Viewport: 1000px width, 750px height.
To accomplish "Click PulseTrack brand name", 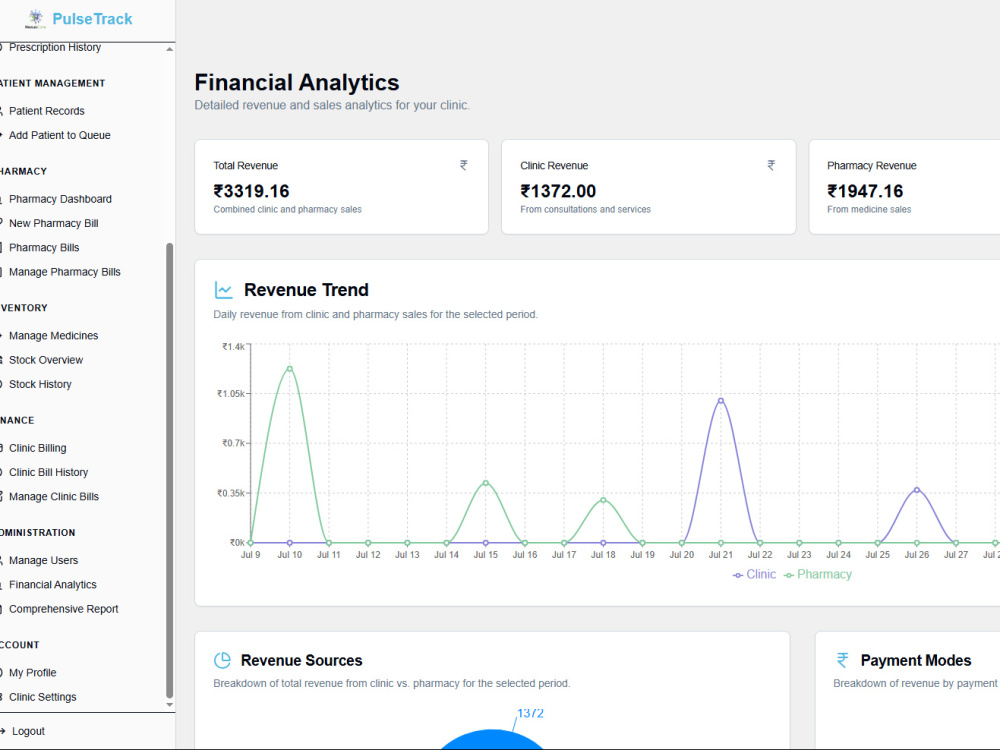I will (x=92, y=19).
